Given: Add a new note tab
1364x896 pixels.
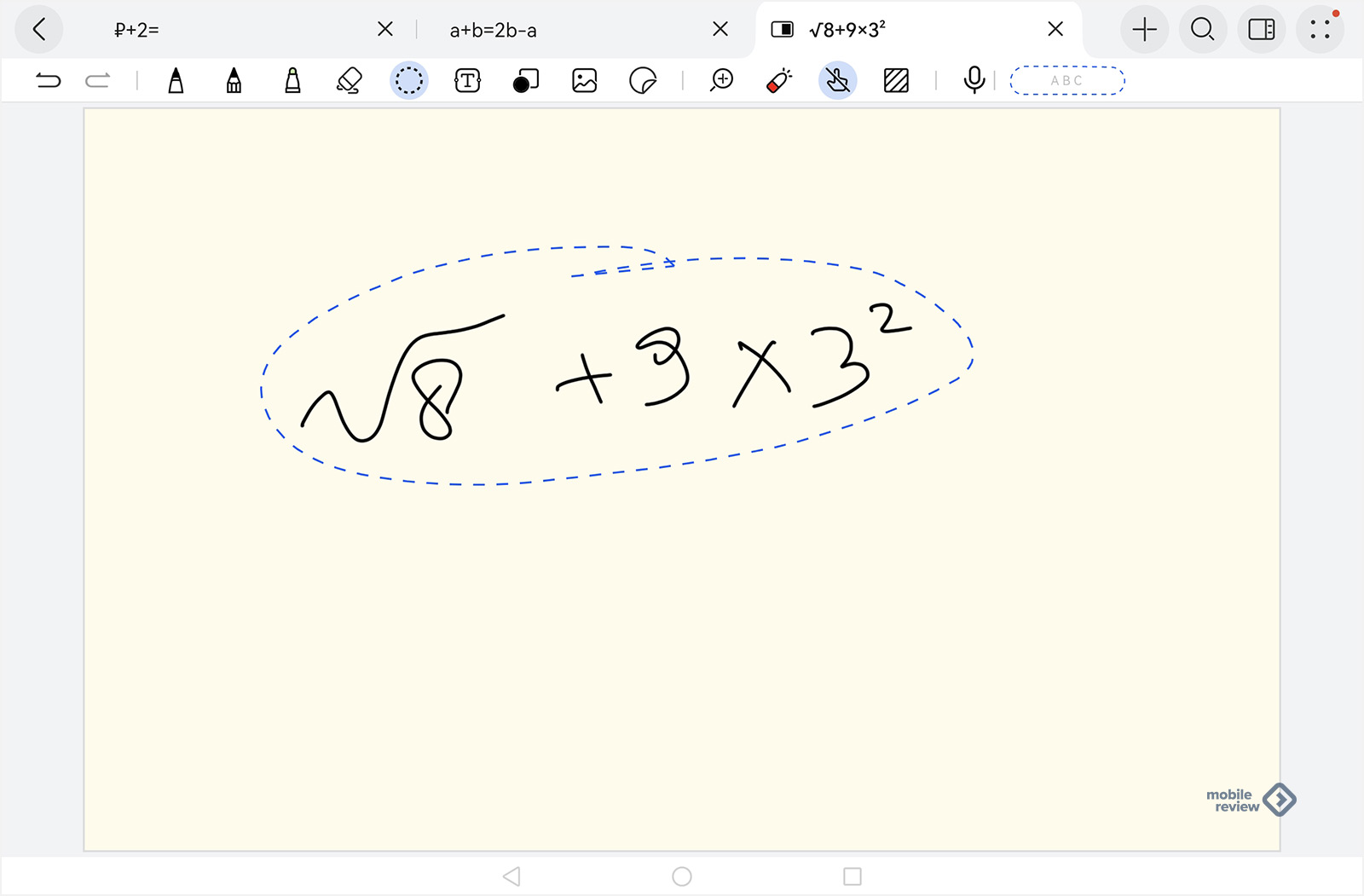Looking at the screenshot, I should coord(1144,30).
